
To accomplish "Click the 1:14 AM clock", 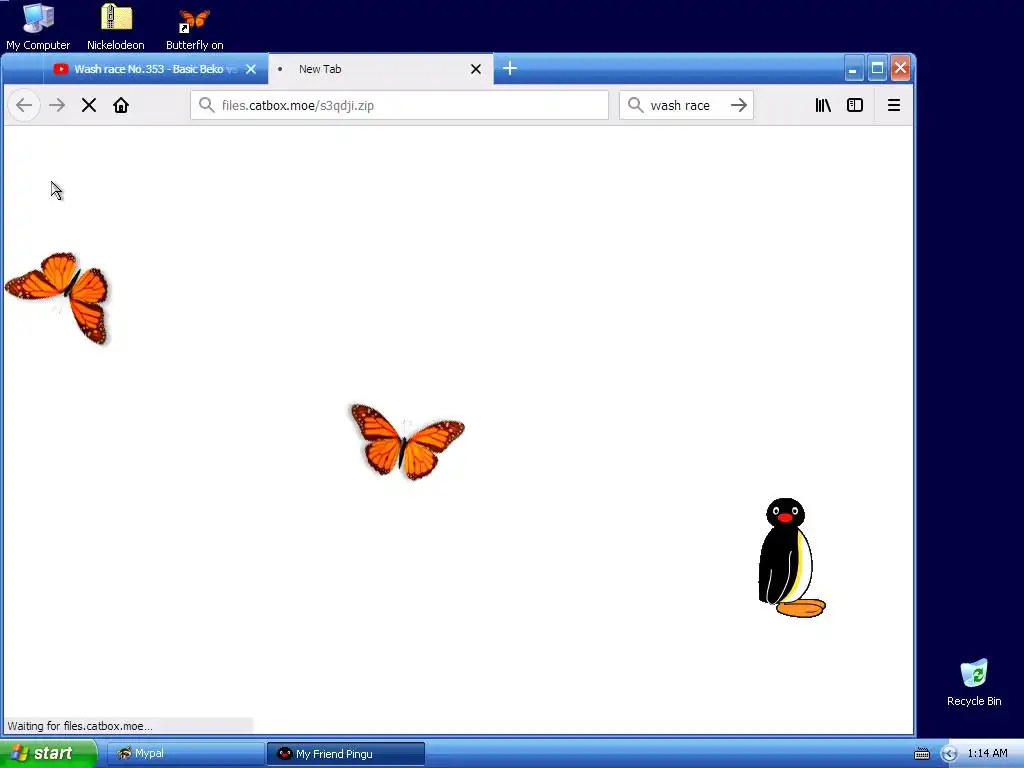I will click(987, 753).
